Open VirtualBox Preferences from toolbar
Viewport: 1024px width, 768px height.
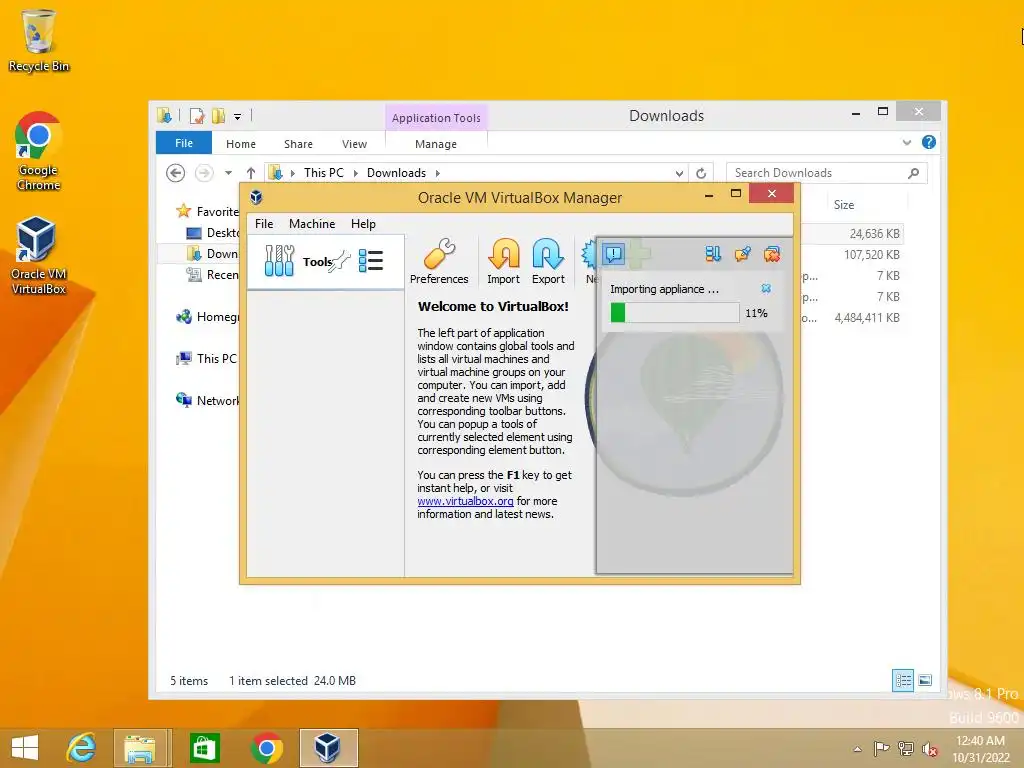click(439, 261)
